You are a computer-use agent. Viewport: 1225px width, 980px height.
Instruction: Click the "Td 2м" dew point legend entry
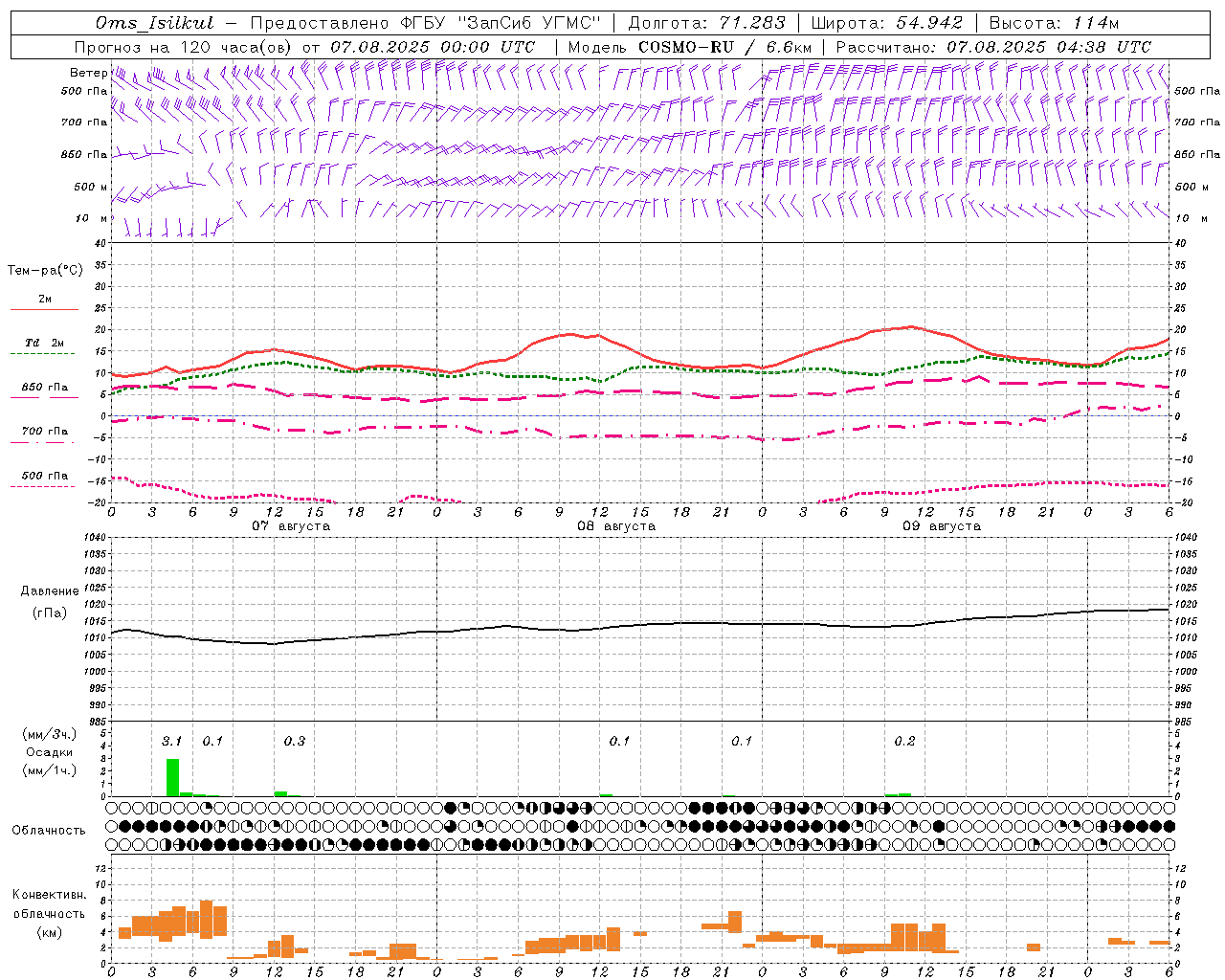tap(44, 343)
